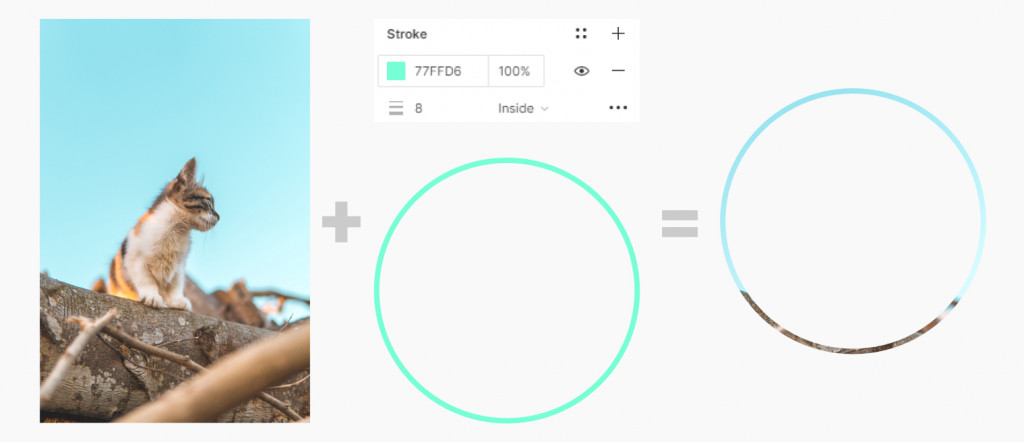Screen dimensions: 1024x442
Task: Open the 77FFD6 mint color swatch
Action: pos(396,71)
